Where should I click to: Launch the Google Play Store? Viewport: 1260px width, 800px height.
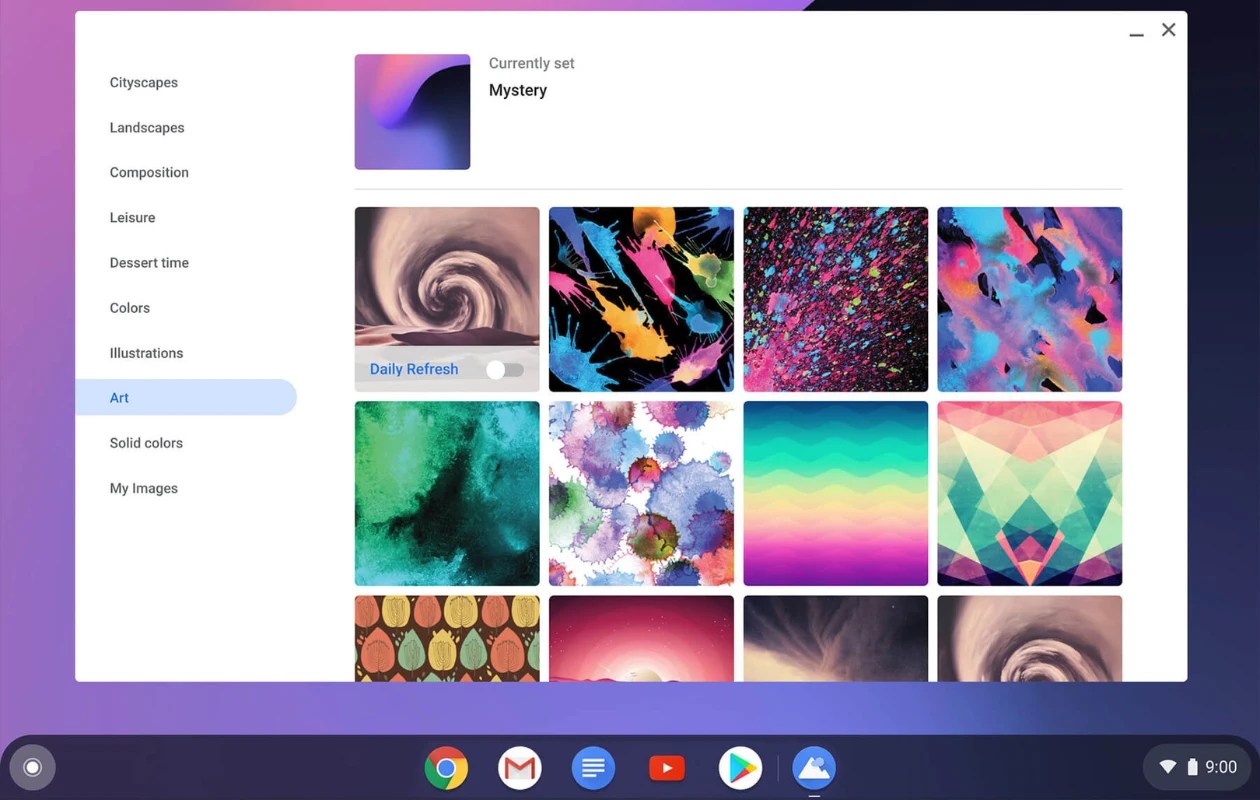pos(740,767)
